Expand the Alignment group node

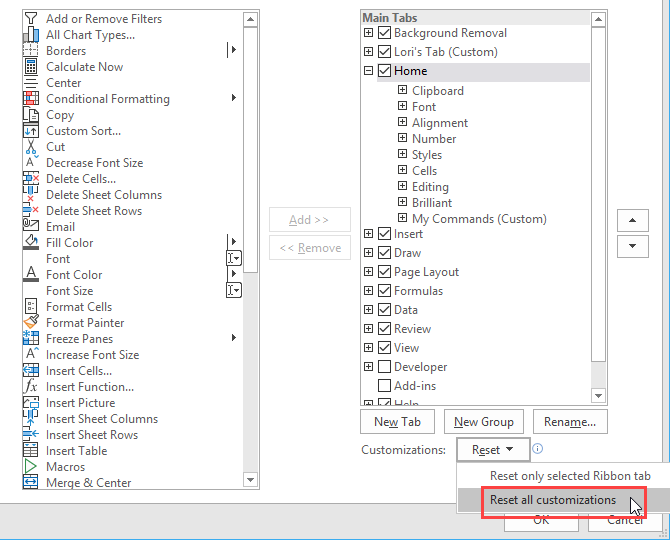tap(403, 122)
